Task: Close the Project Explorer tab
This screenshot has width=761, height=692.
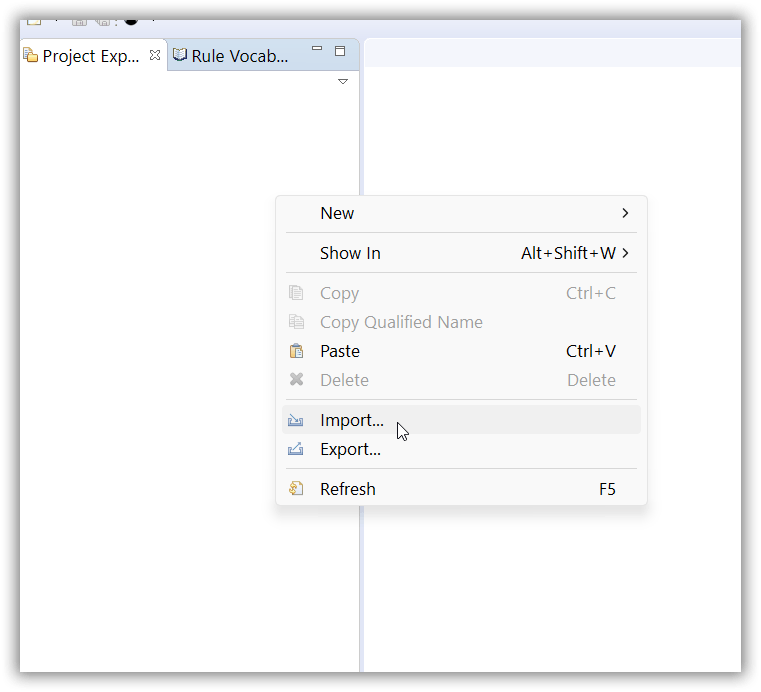Action: pos(155,55)
